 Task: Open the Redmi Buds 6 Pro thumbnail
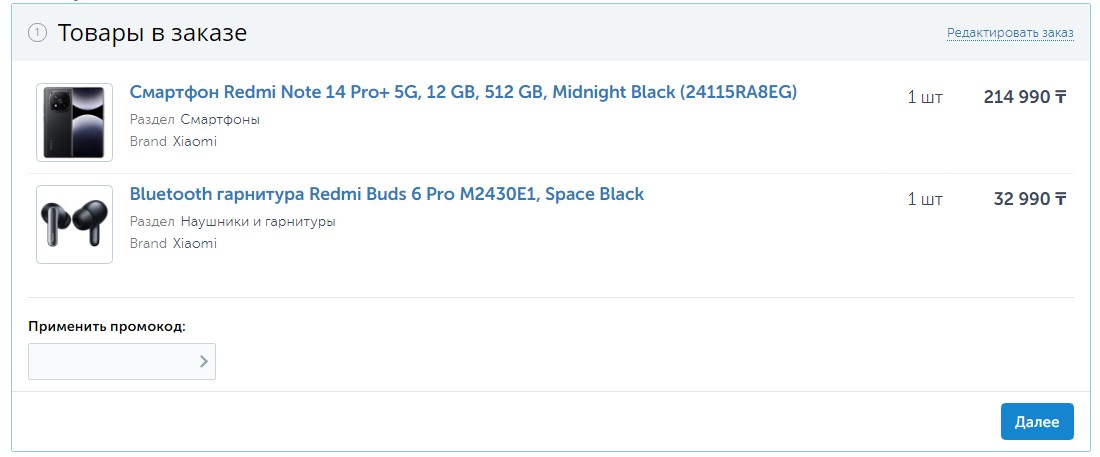(74, 224)
